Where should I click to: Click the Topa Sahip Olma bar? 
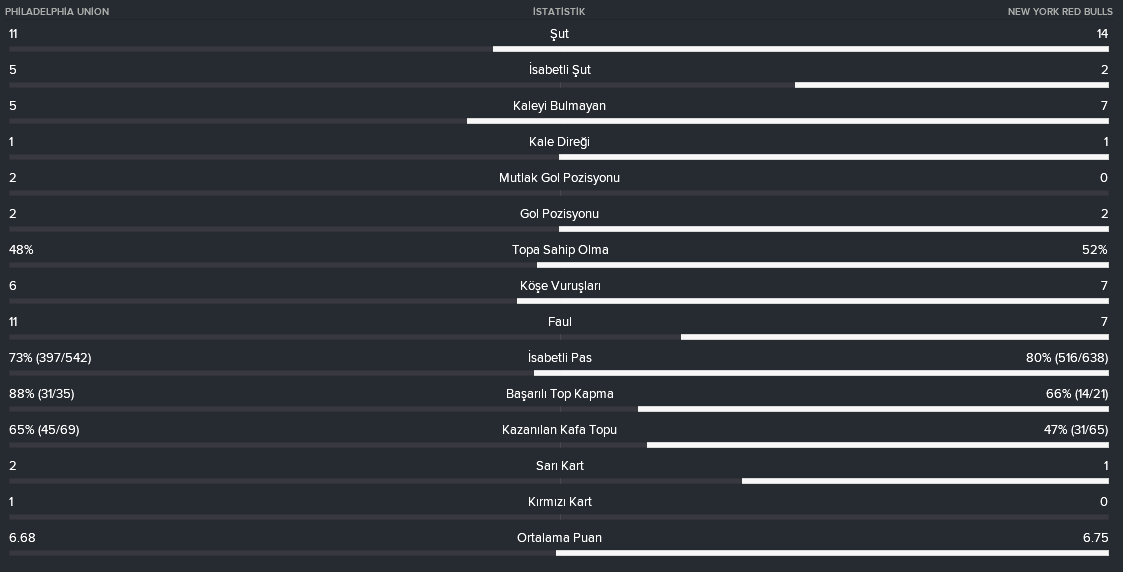coord(559,265)
